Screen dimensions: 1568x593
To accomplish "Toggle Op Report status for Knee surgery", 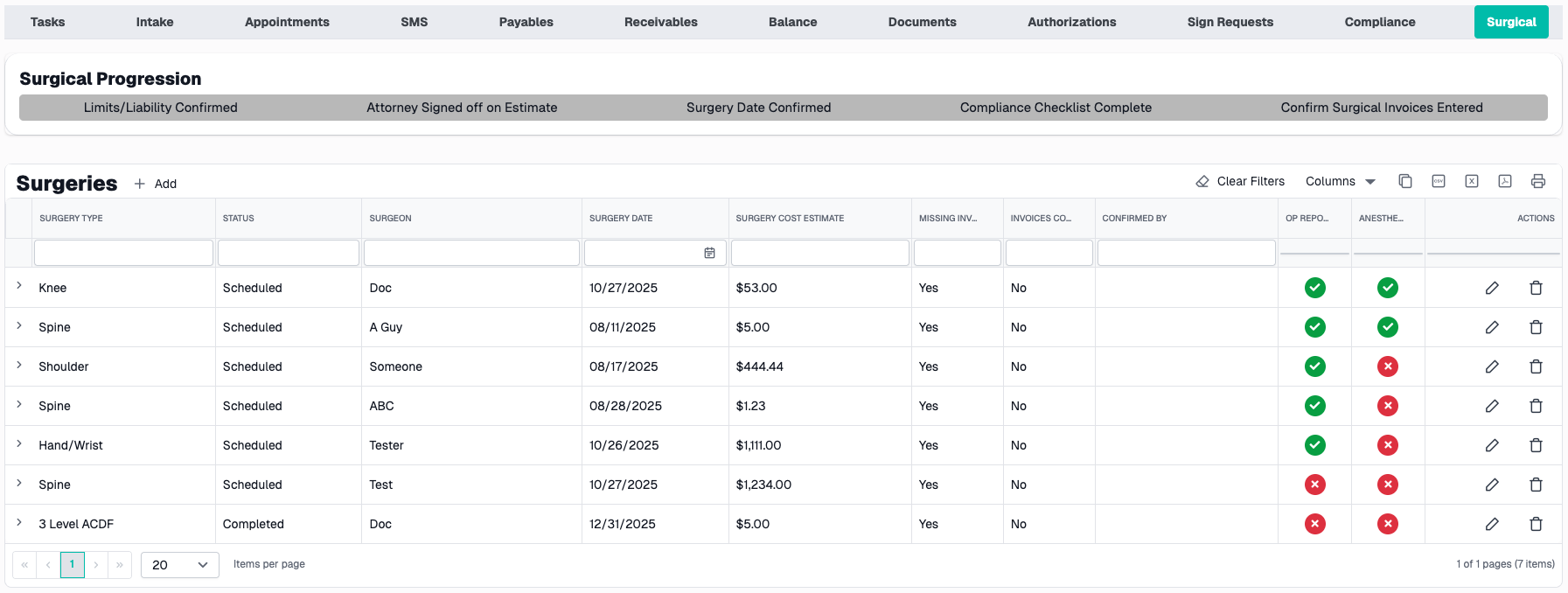I will click(1314, 288).
